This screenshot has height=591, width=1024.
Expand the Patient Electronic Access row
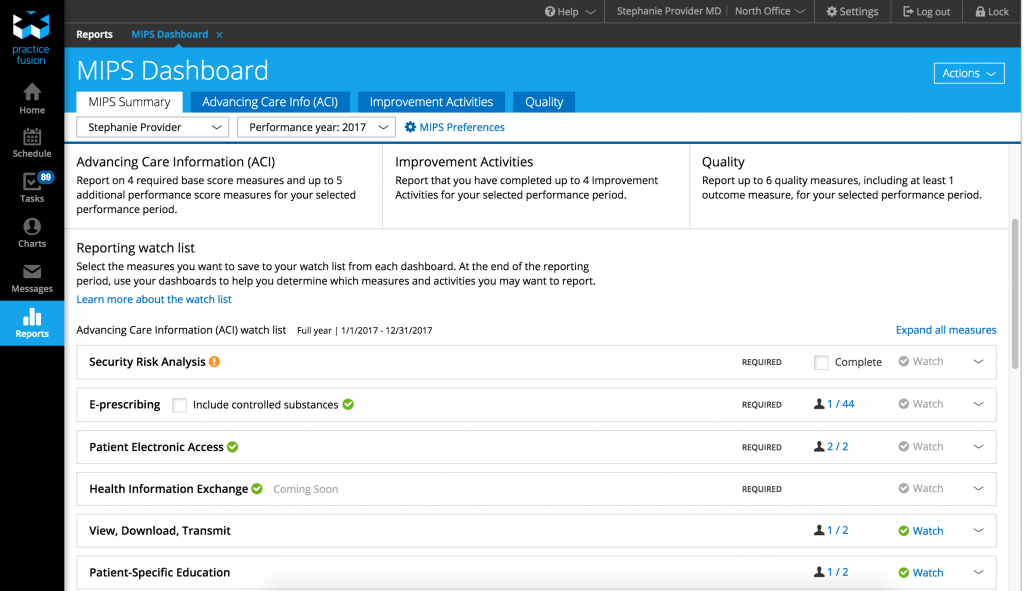[978, 447]
